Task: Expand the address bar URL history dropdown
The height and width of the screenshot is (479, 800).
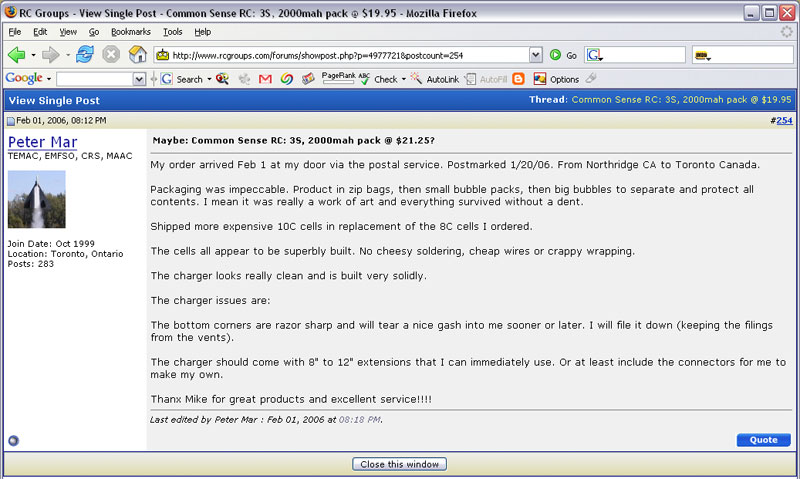Action: [535, 55]
